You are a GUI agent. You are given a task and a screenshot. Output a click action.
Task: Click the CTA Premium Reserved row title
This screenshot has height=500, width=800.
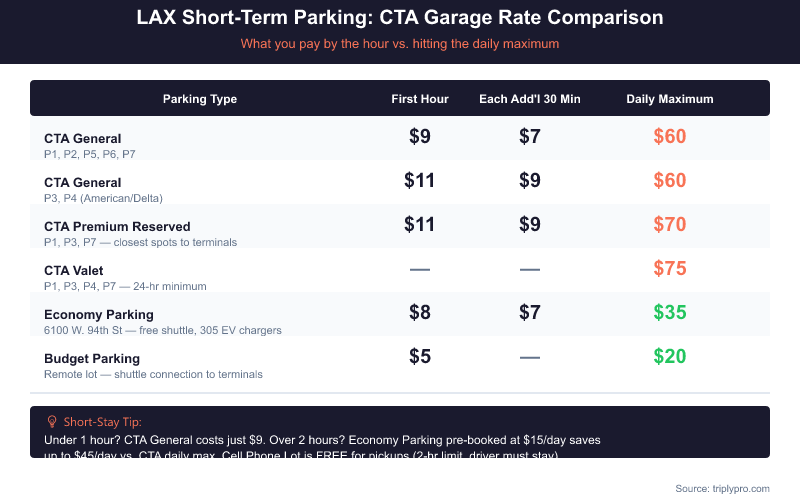(x=117, y=226)
